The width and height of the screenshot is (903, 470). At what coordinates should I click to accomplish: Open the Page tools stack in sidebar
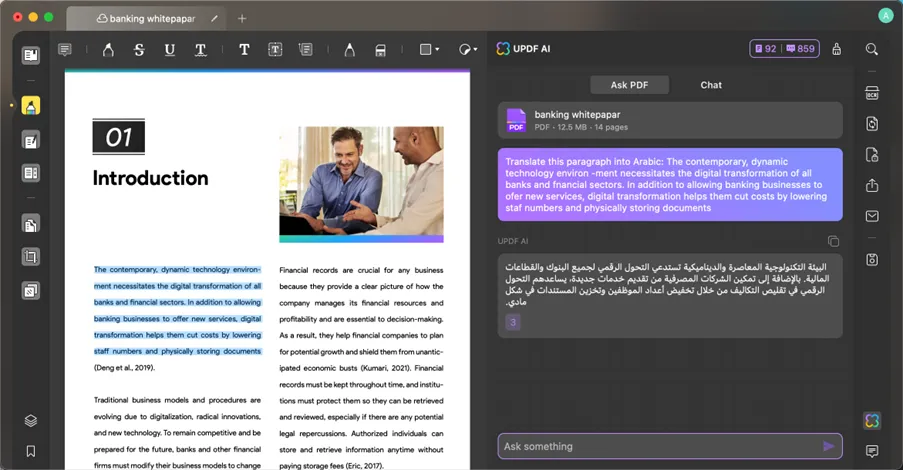click(31, 290)
